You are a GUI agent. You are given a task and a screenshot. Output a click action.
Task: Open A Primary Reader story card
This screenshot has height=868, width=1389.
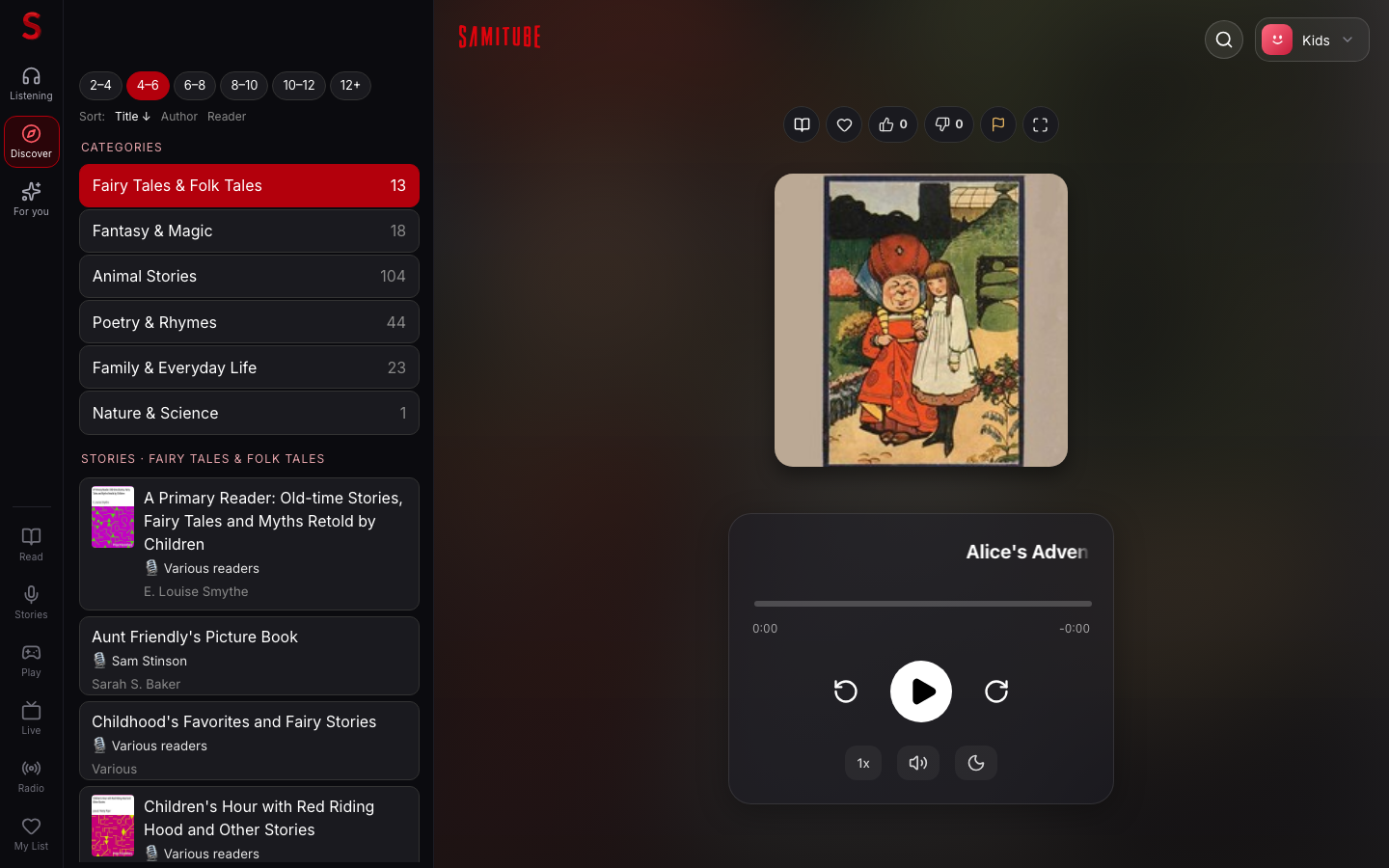pyautogui.click(x=249, y=544)
